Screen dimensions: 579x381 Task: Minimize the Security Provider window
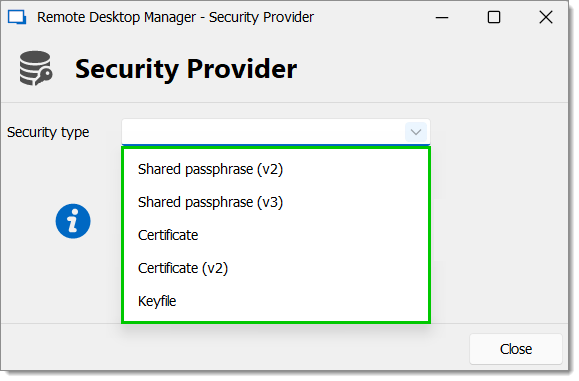point(442,17)
